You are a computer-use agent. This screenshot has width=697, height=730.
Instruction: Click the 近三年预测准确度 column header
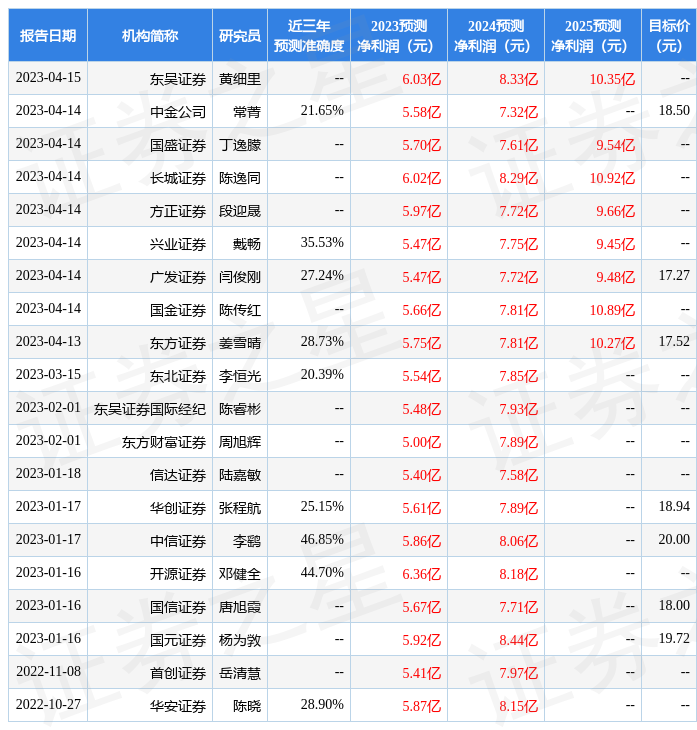click(x=309, y=35)
